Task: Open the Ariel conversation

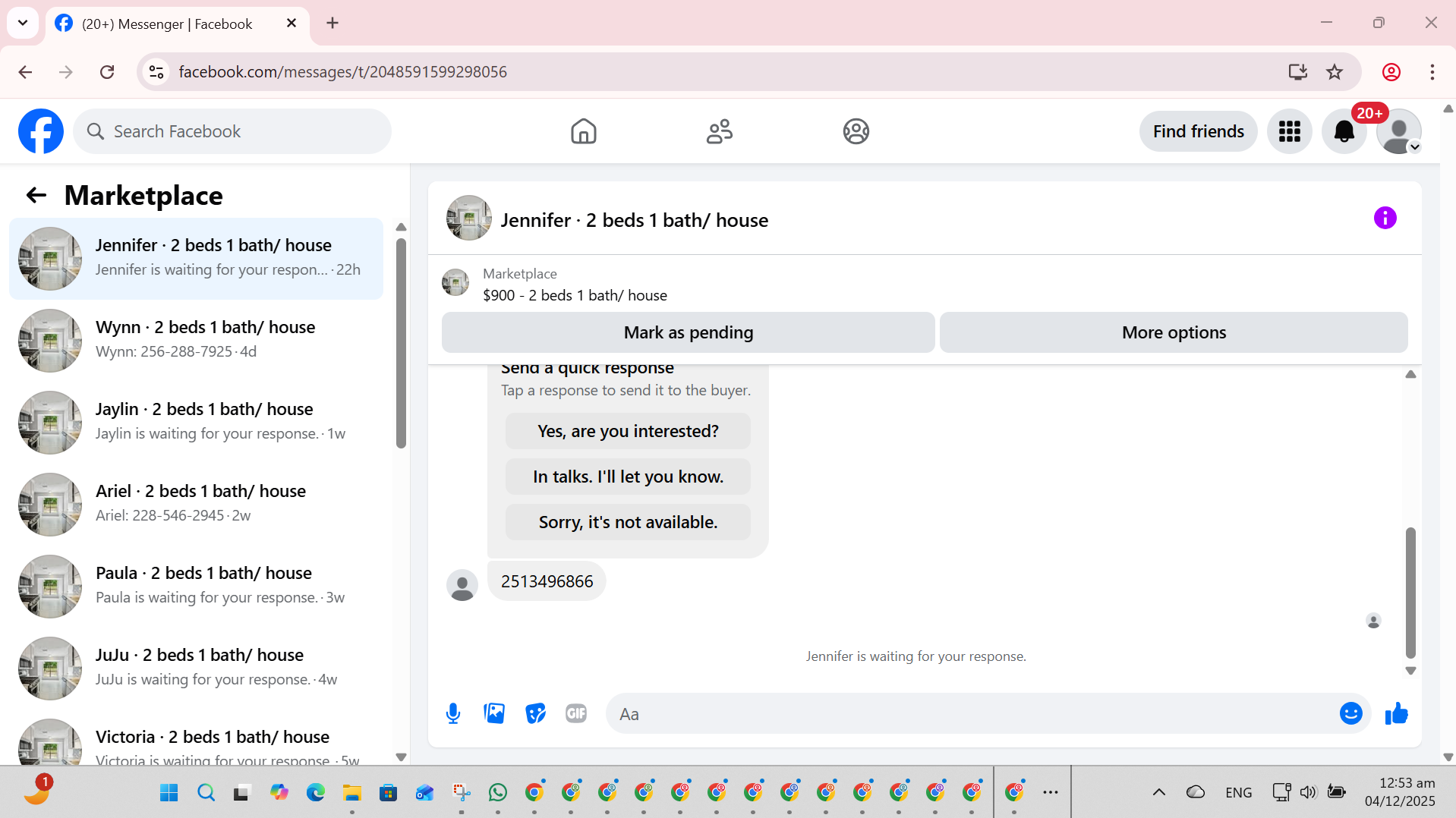Action: click(x=196, y=505)
